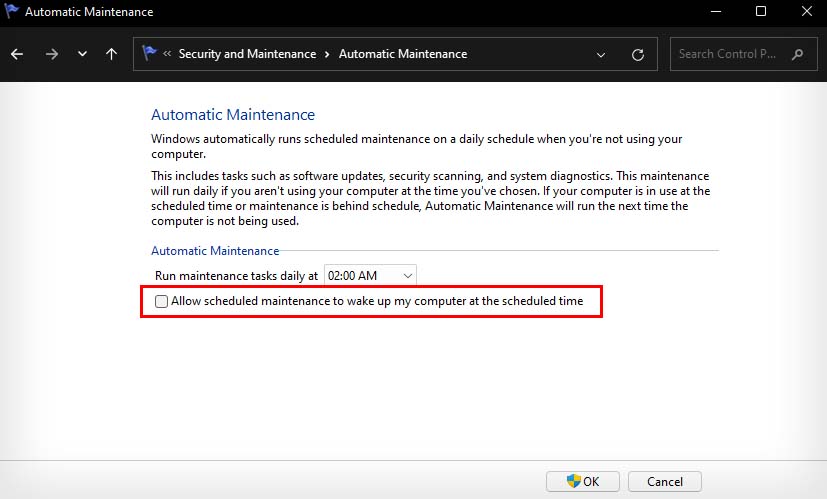
Task: Minimize the Automatic Maintenance window
Action: (x=716, y=11)
